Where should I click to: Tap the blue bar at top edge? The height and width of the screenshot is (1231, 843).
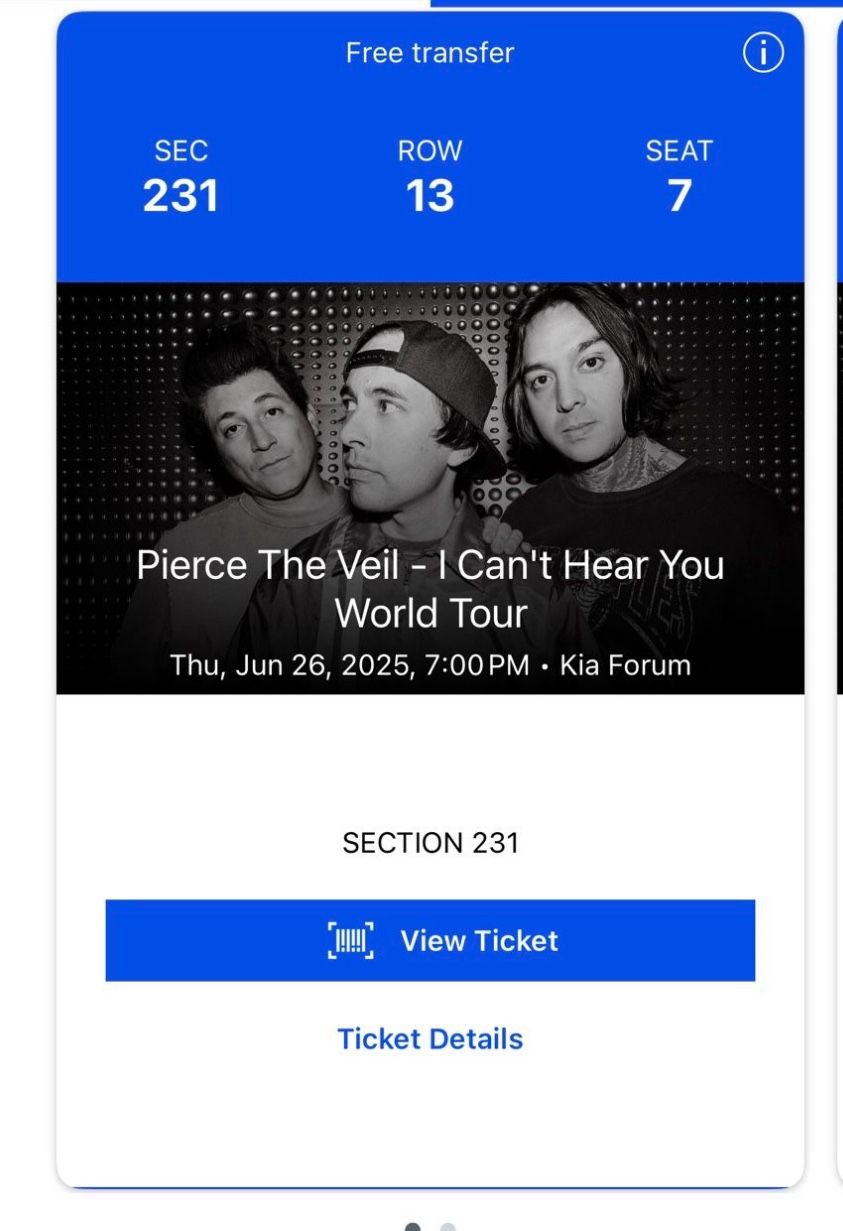tap(636, 3)
